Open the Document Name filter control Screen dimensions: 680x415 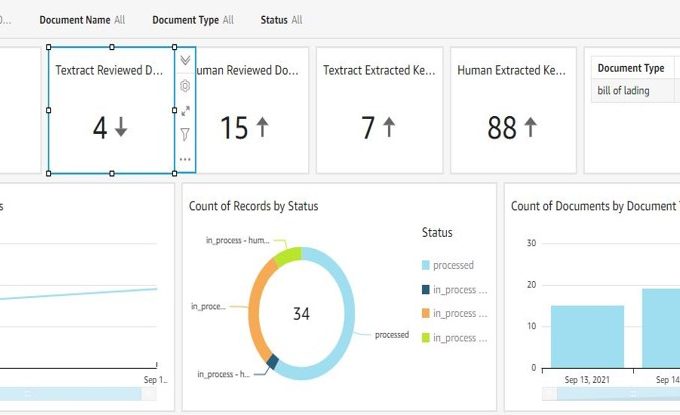point(82,20)
